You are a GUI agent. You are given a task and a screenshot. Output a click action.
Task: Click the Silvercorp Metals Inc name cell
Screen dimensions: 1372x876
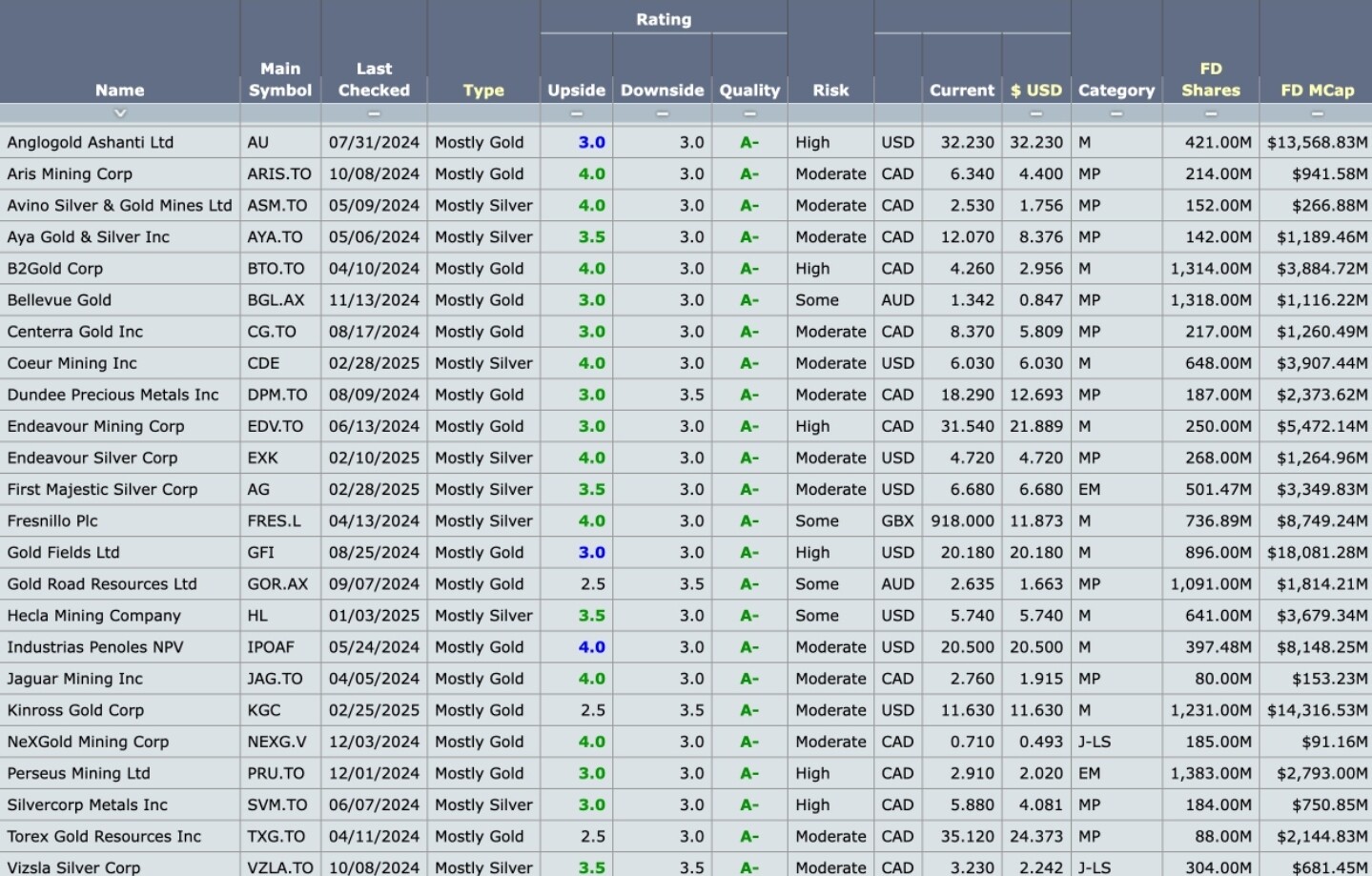[88, 805]
